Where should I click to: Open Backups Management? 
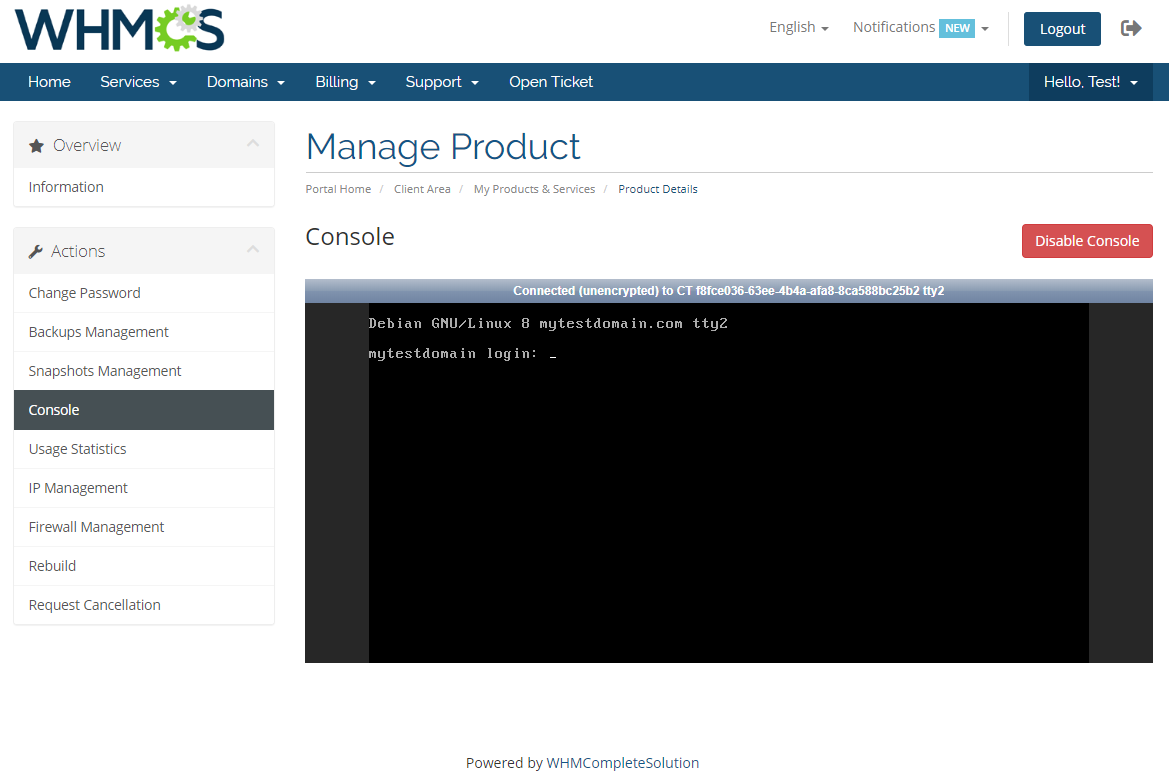tap(144, 332)
